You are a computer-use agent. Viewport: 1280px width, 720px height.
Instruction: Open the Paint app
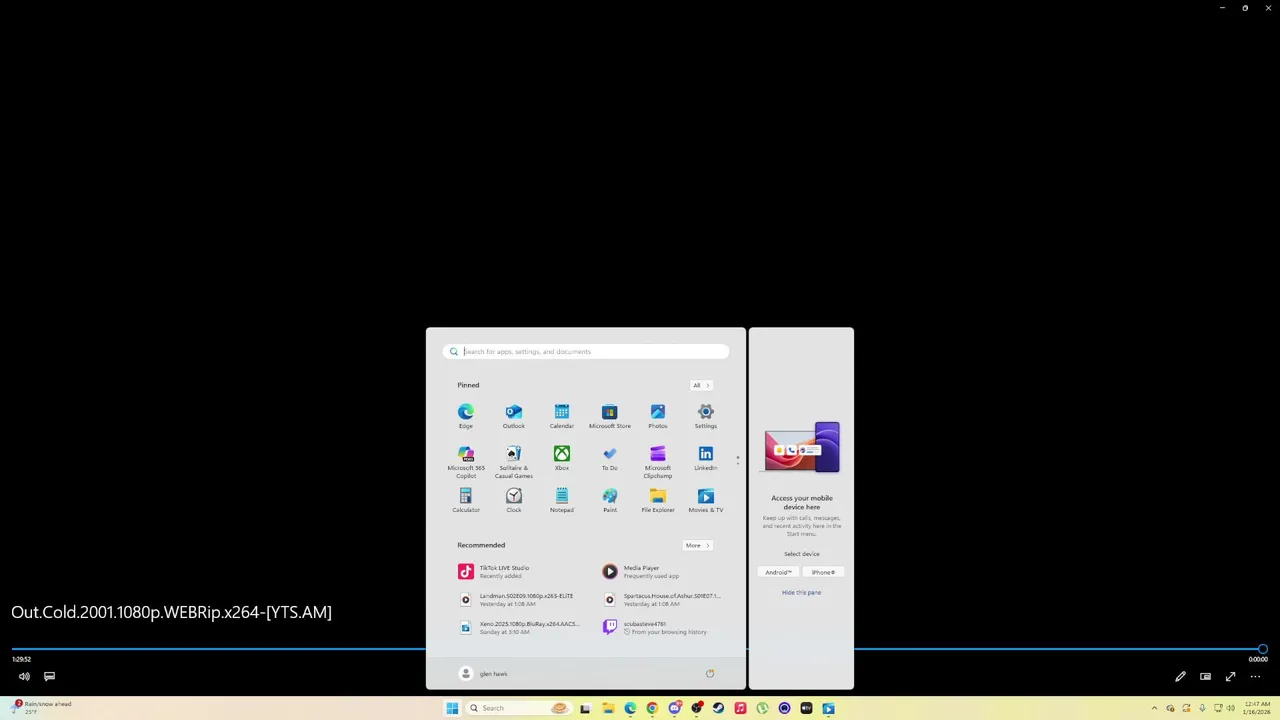(610, 501)
